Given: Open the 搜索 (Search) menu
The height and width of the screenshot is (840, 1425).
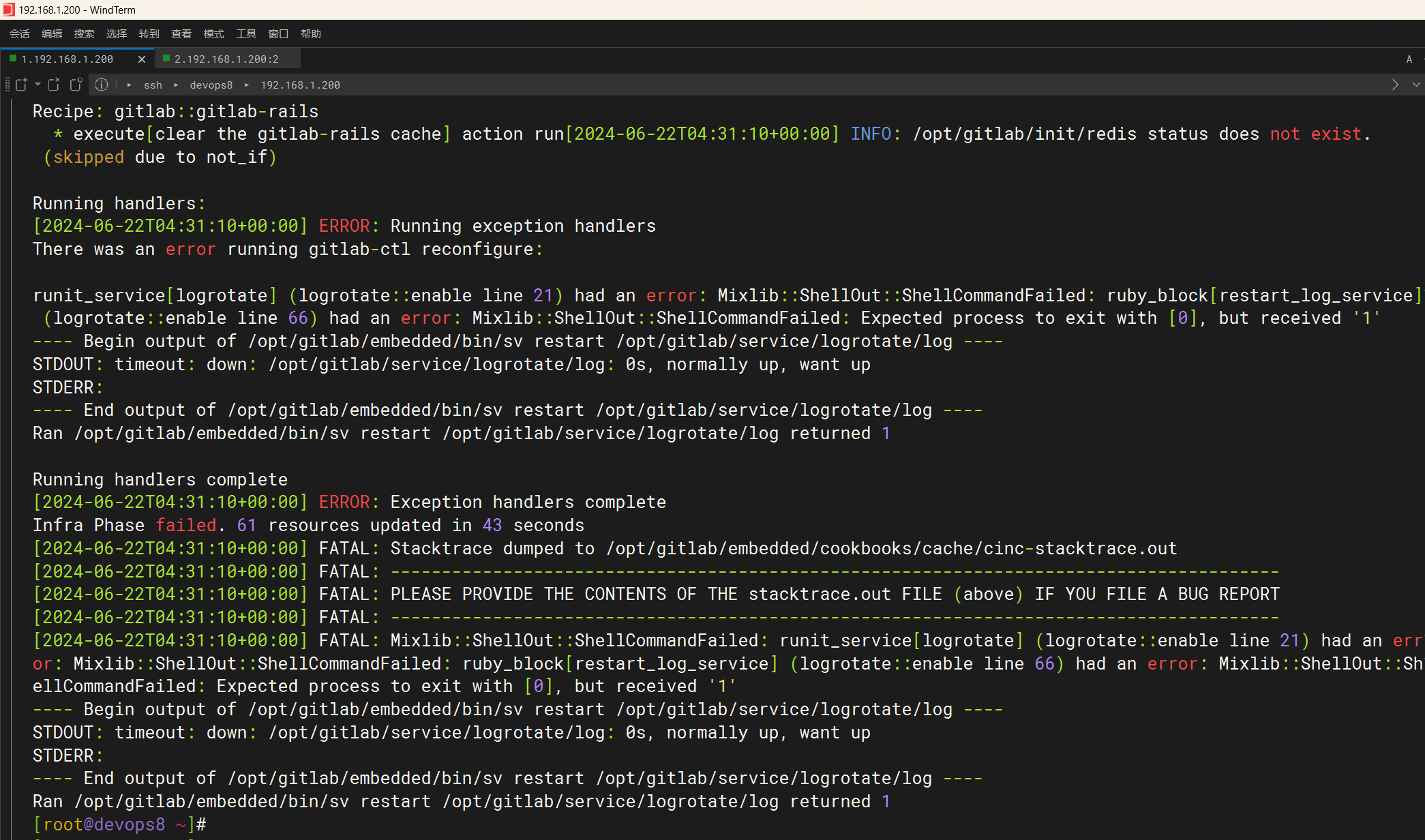Looking at the screenshot, I should [85, 34].
